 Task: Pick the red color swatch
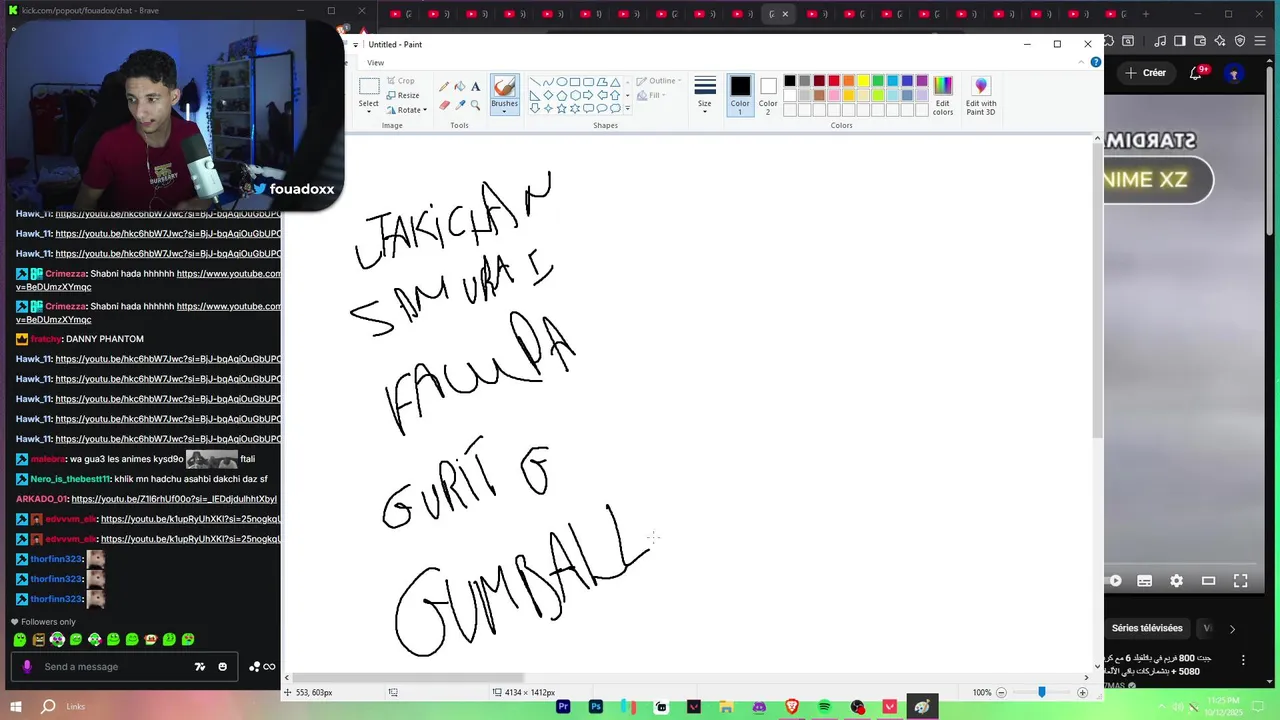pos(834,81)
